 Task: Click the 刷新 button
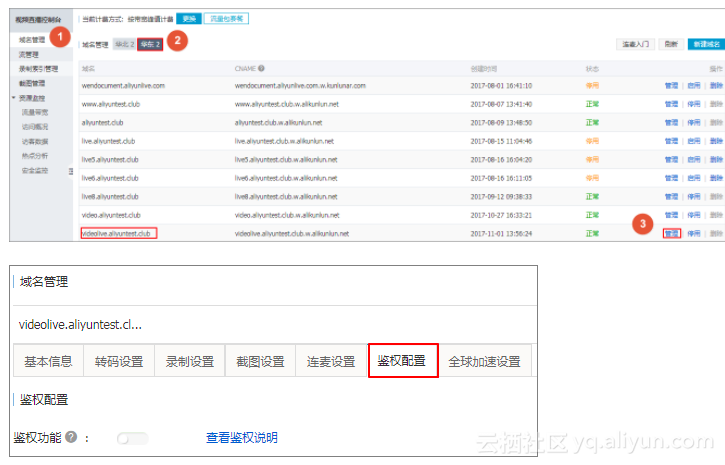click(671, 44)
